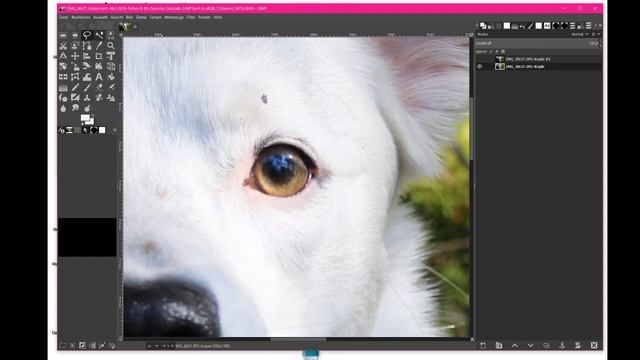
Task: Select the Move tool
Action: pos(75,56)
